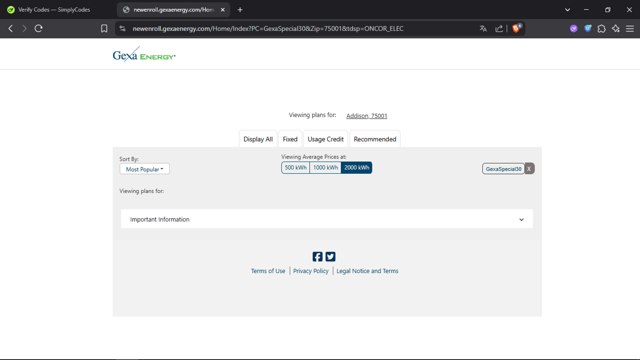The image size is (640, 360).
Task: Remove the GexaSpecial30 promo code with X
Action: click(x=529, y=169)
